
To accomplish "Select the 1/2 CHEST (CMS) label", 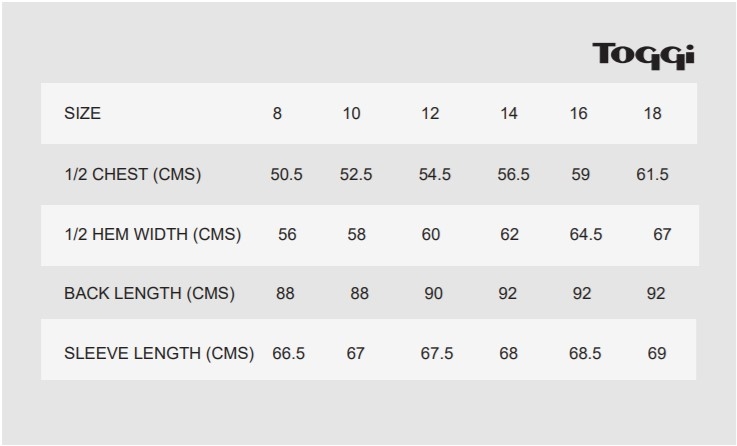I will point(133,174).
